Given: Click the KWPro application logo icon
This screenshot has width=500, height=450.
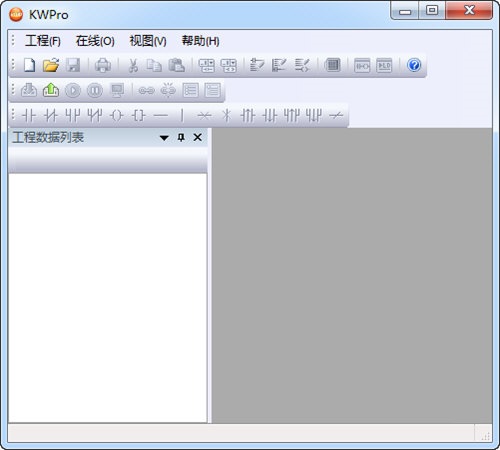Looking at the screenshot, I should click(x=16, y=14).
